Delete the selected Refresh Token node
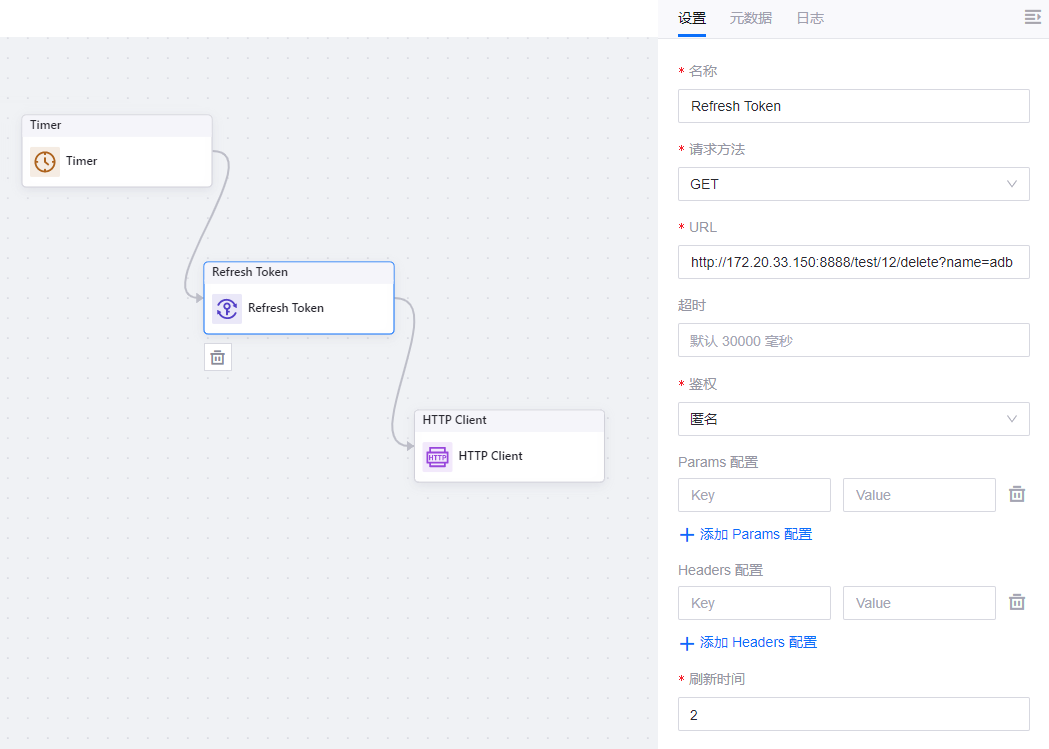 click(218, 357)
